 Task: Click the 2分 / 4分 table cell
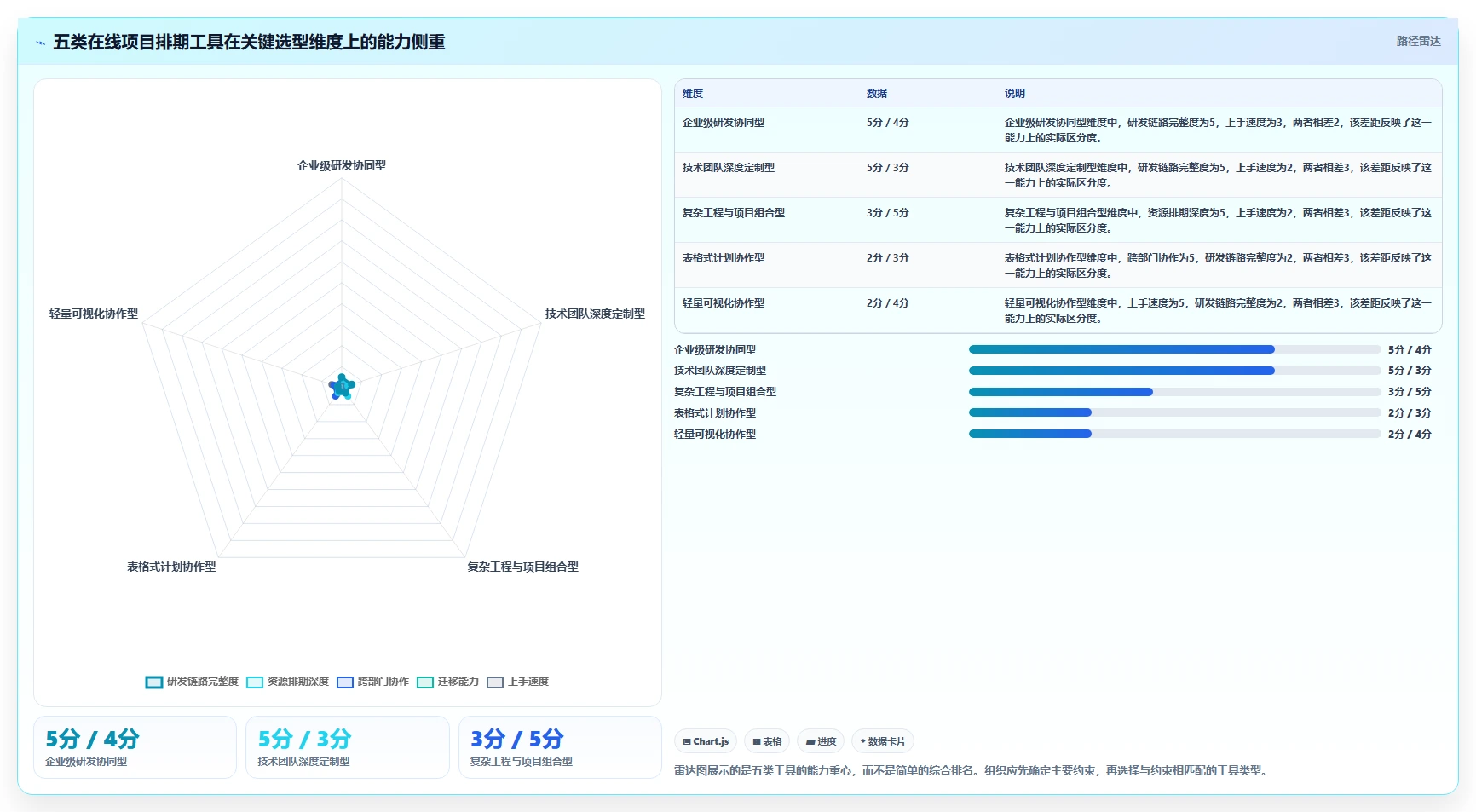pyautogui.click(x=888, y=303)
